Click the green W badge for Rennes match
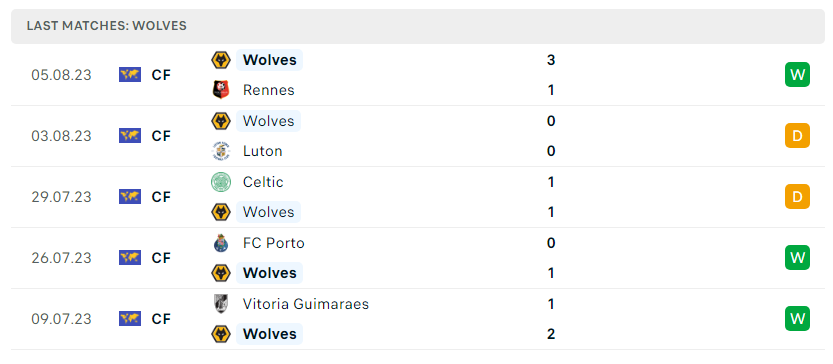833x364 pixels. [797, 74]
